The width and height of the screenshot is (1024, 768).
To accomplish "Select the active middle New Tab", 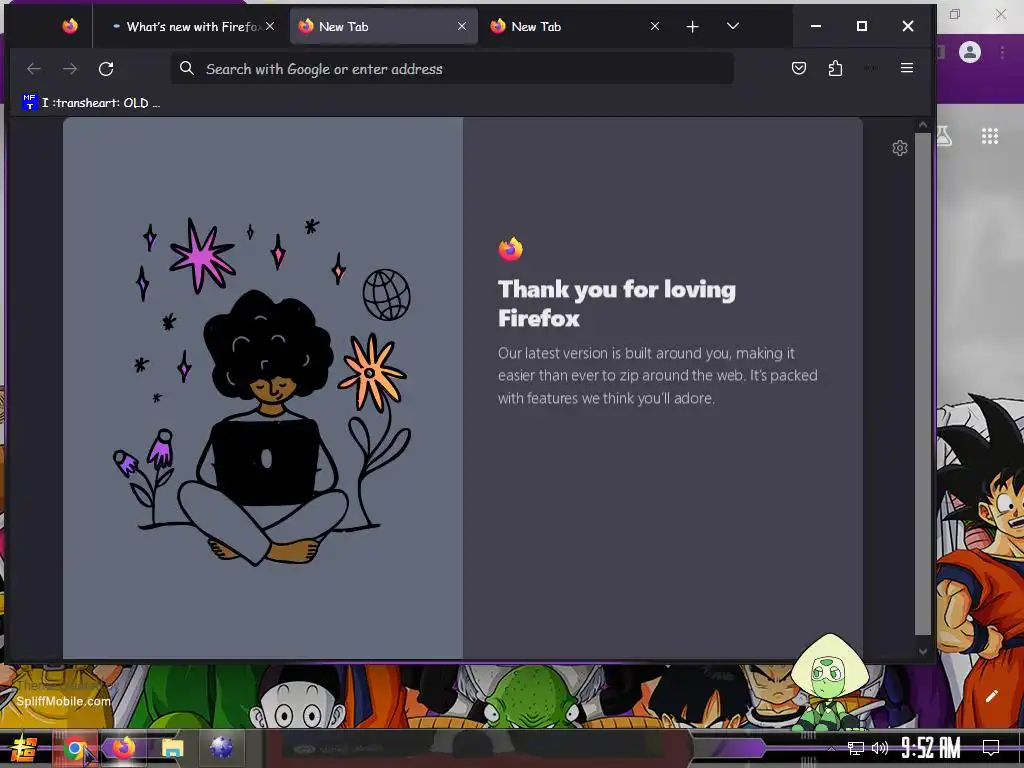I will point(383,26).
